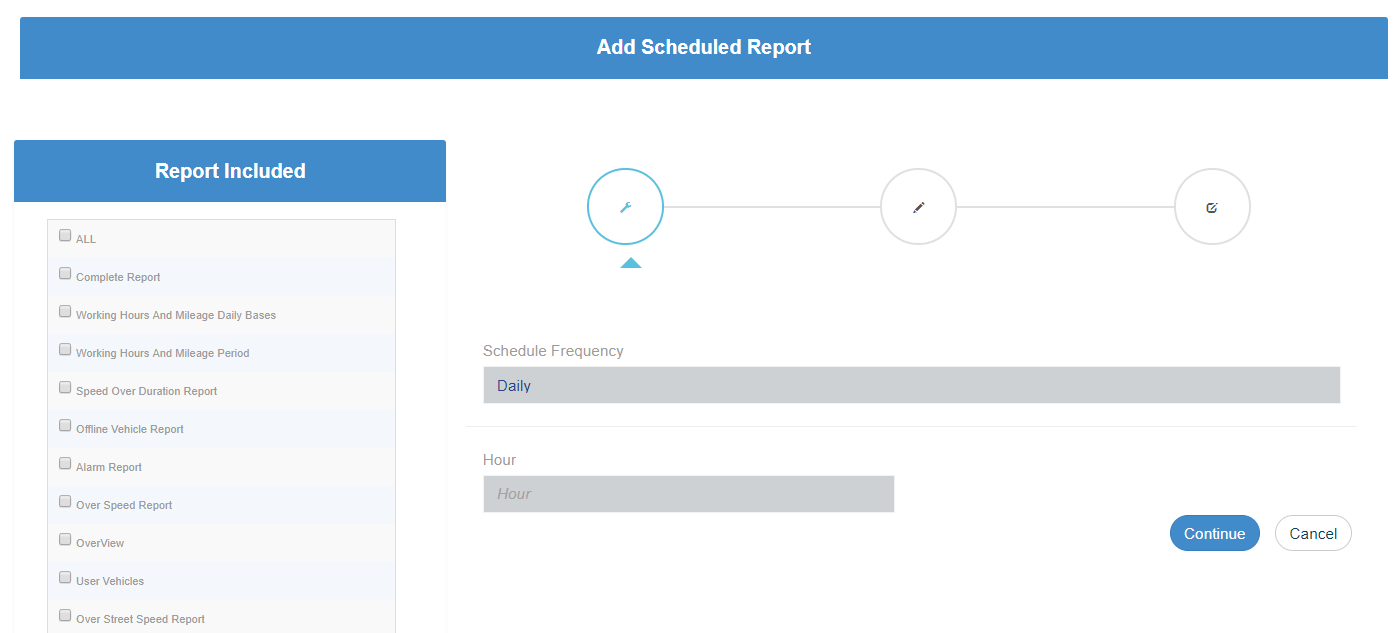Open the Schedule Frequency dropdown
Viewport: 1396px width, 633px height.
click(911, 385)
